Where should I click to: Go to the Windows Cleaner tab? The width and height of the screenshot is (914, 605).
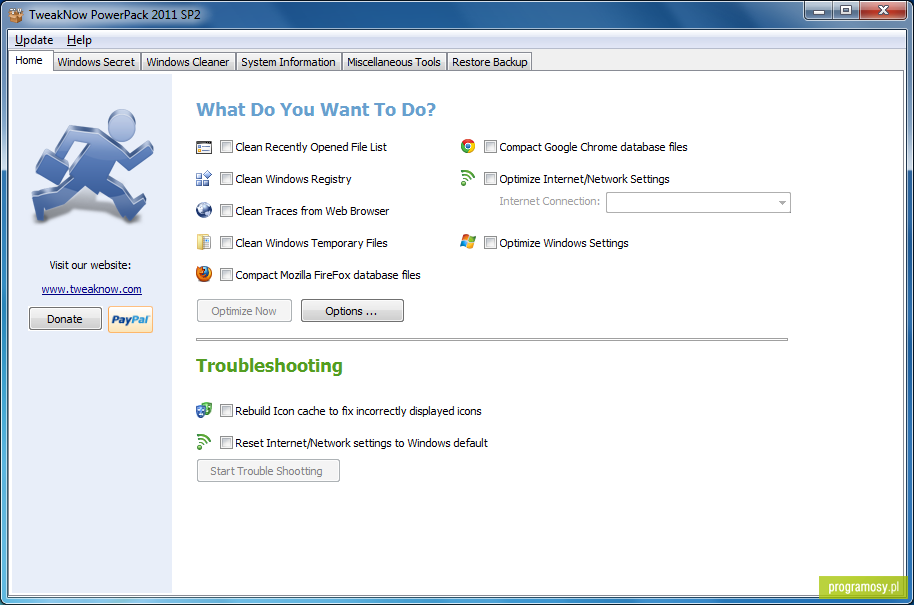188,62
